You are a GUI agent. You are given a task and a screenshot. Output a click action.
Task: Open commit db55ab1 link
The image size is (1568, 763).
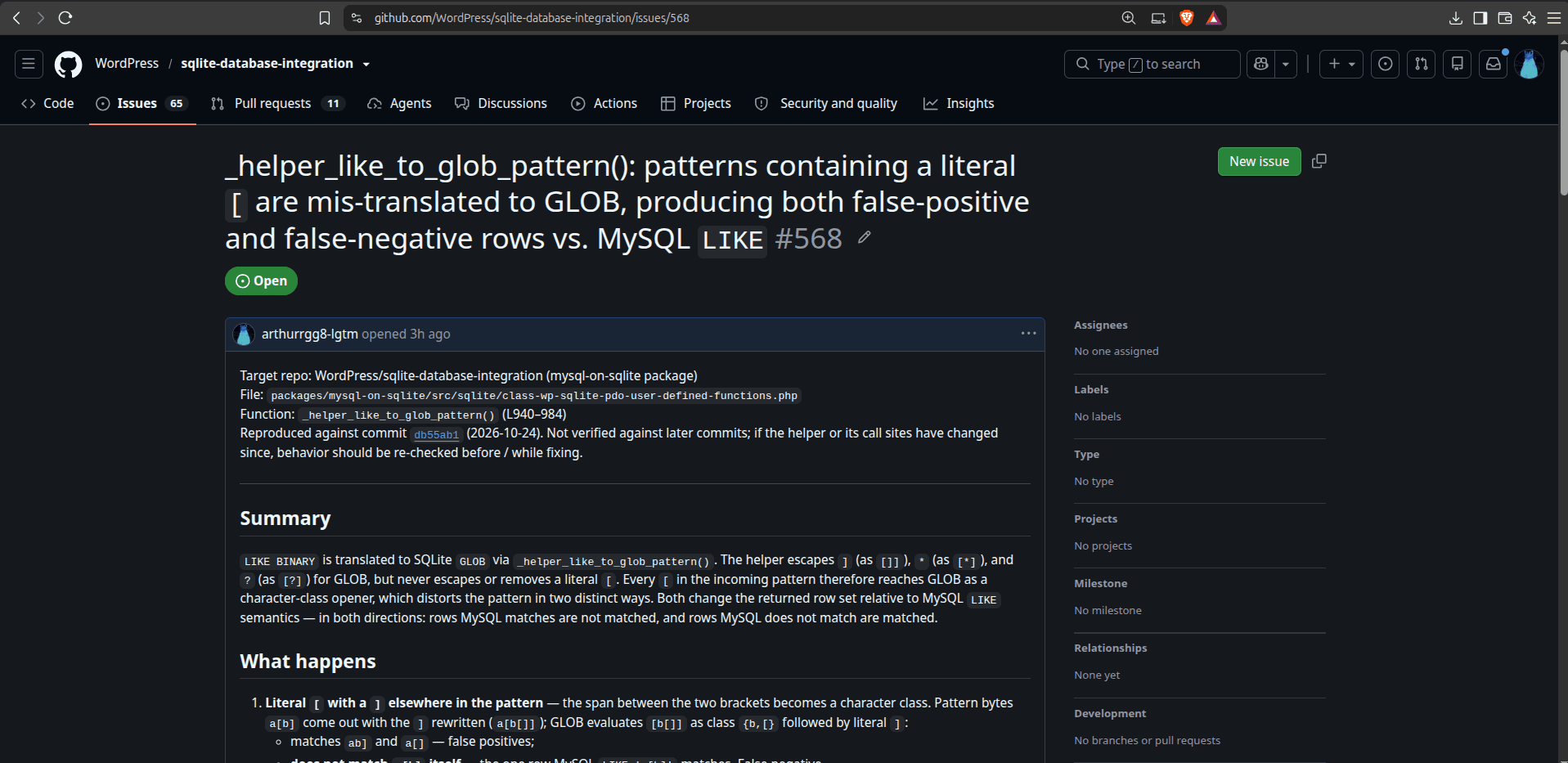[x=437, y=434]
